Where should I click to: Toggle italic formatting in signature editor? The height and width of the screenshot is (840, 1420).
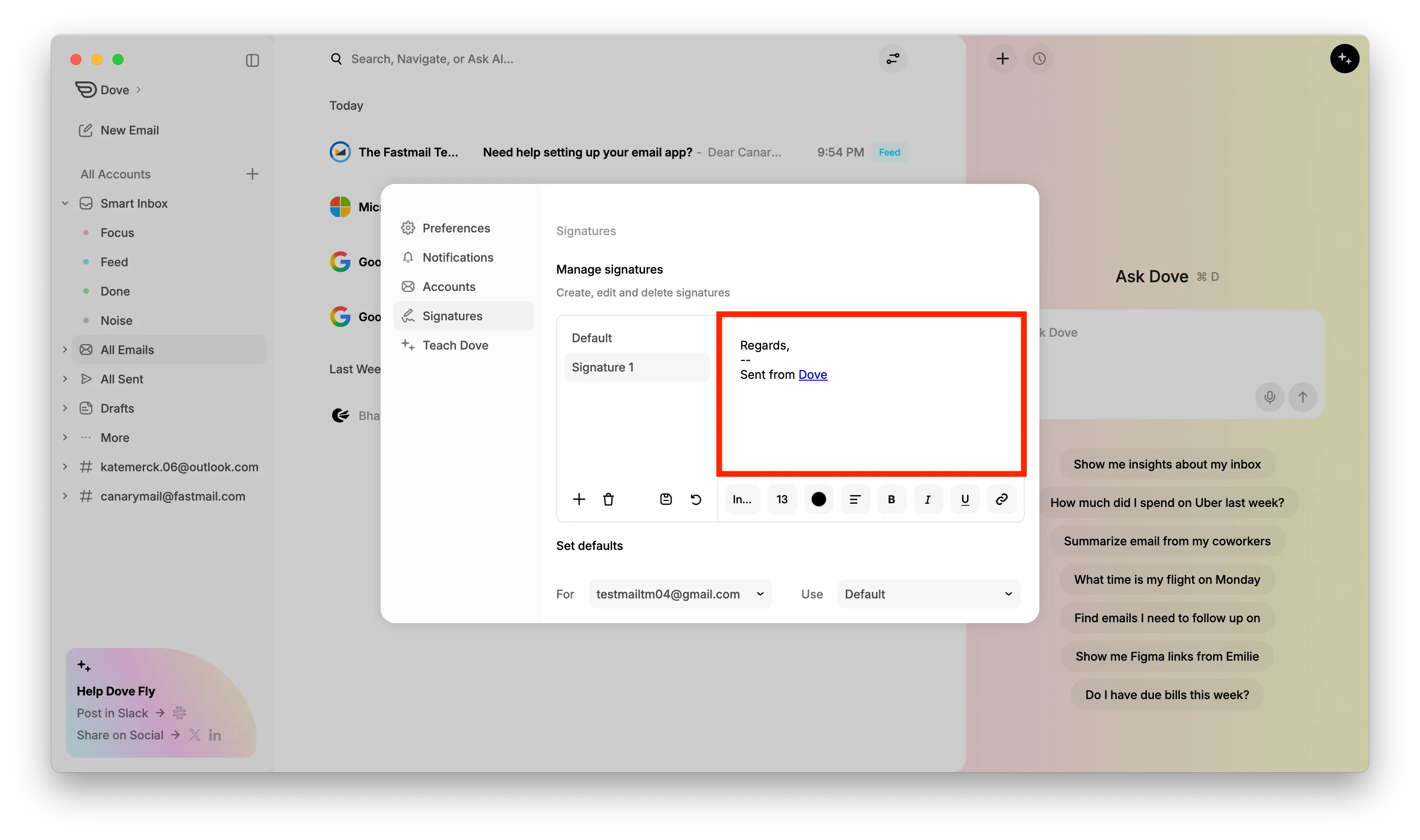pos(928,499)
